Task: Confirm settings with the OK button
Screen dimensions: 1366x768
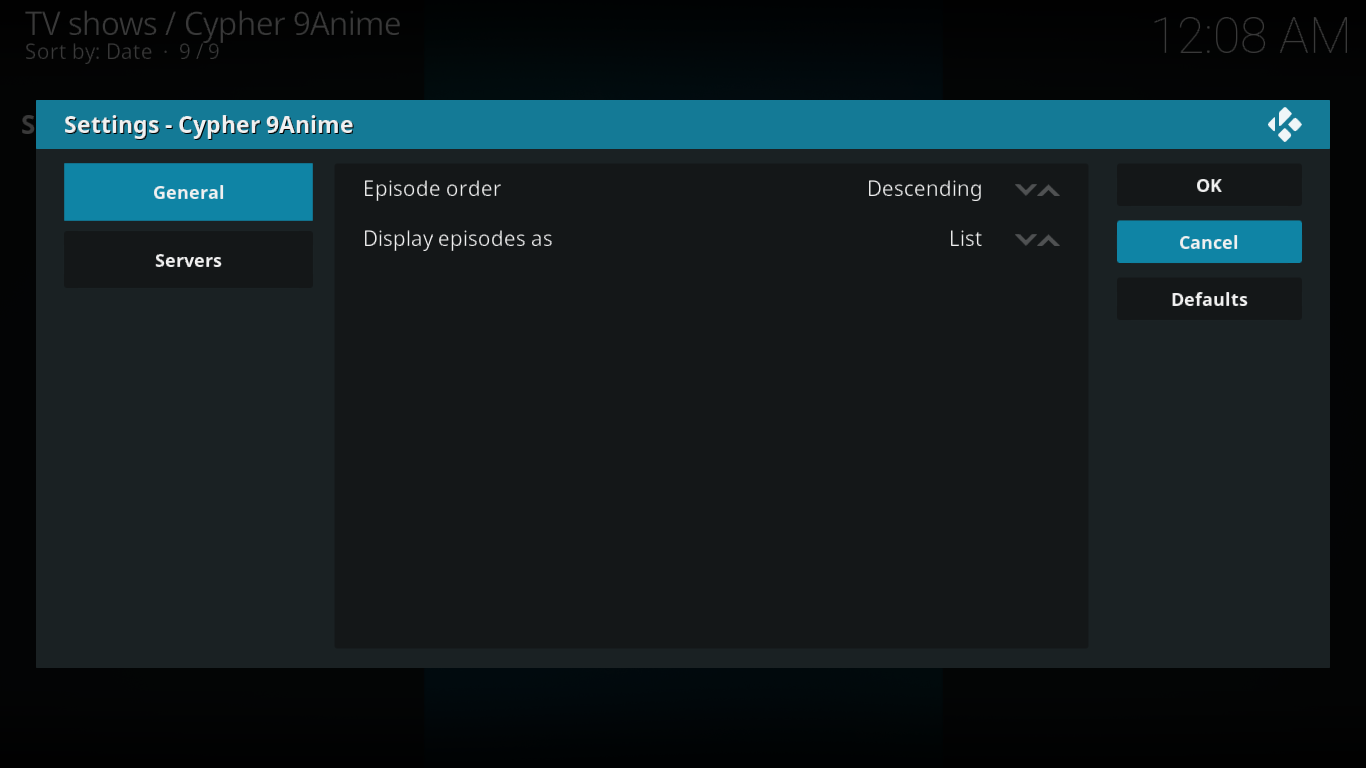Action: (x=1209, y=185)
